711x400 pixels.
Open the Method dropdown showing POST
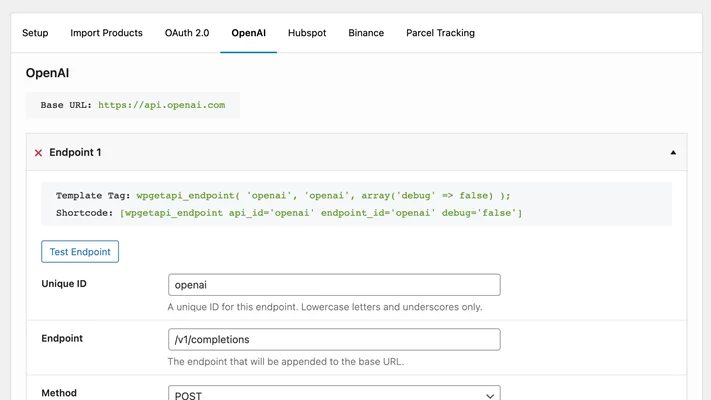coord(334,394)
